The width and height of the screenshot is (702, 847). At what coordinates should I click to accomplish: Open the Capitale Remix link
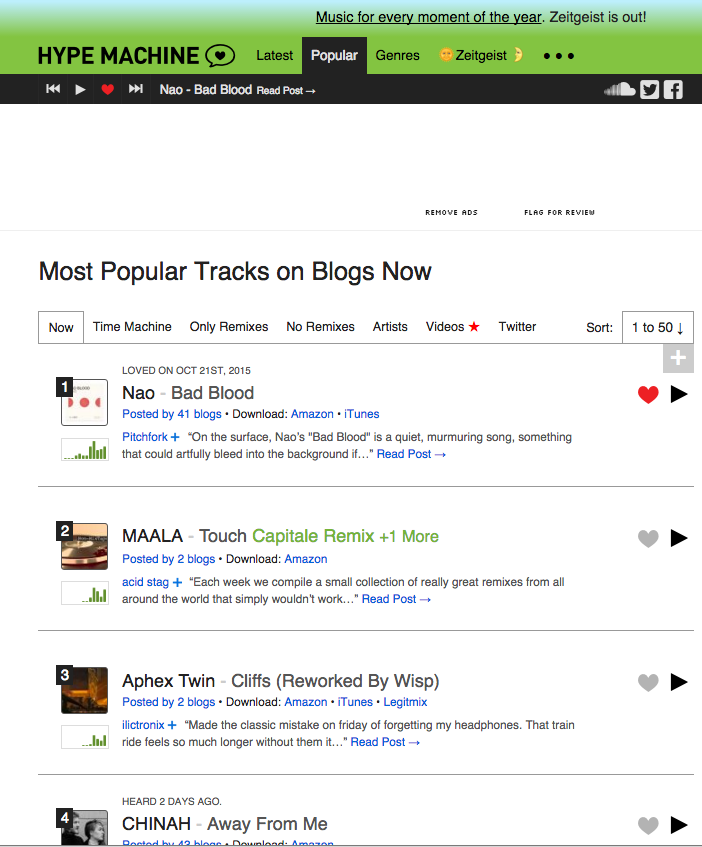point(313,536)
